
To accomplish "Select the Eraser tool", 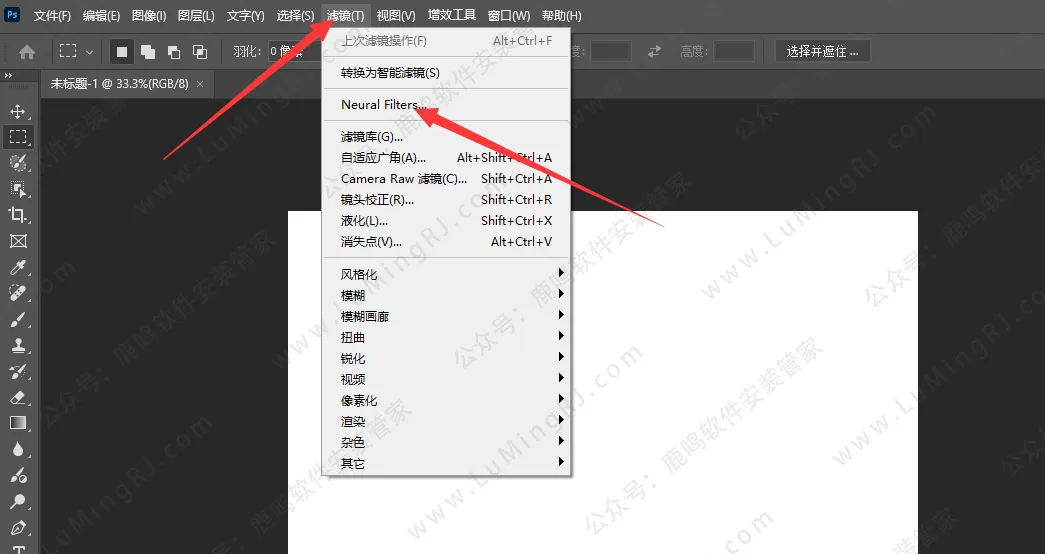I will pyautogui.click(x=18, y=397).
